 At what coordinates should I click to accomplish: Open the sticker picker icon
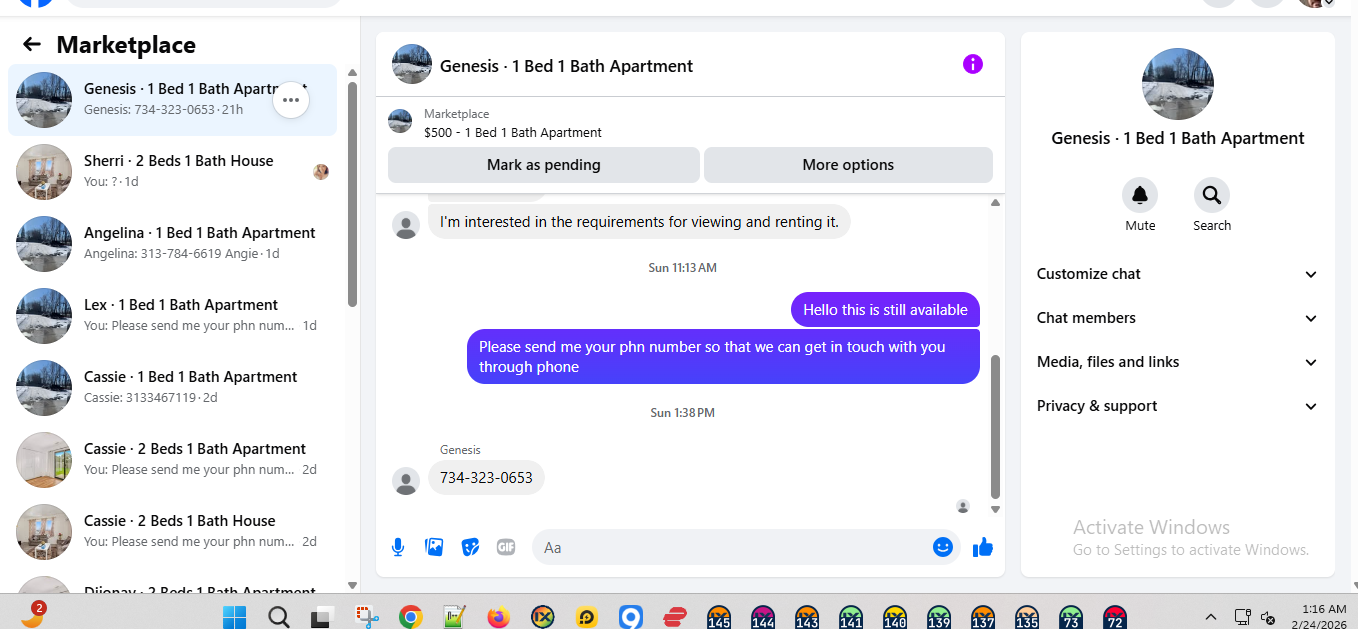[470, 547]
